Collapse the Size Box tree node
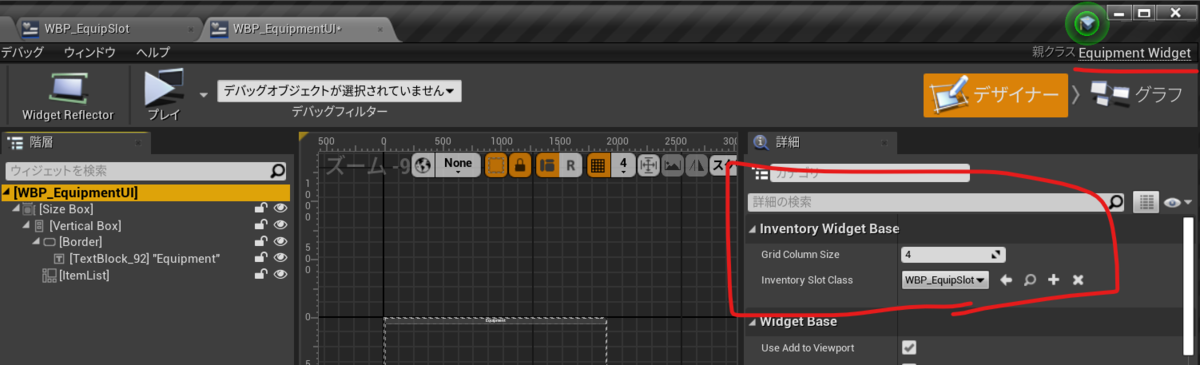1200x365 pixels. coord(16,209)
